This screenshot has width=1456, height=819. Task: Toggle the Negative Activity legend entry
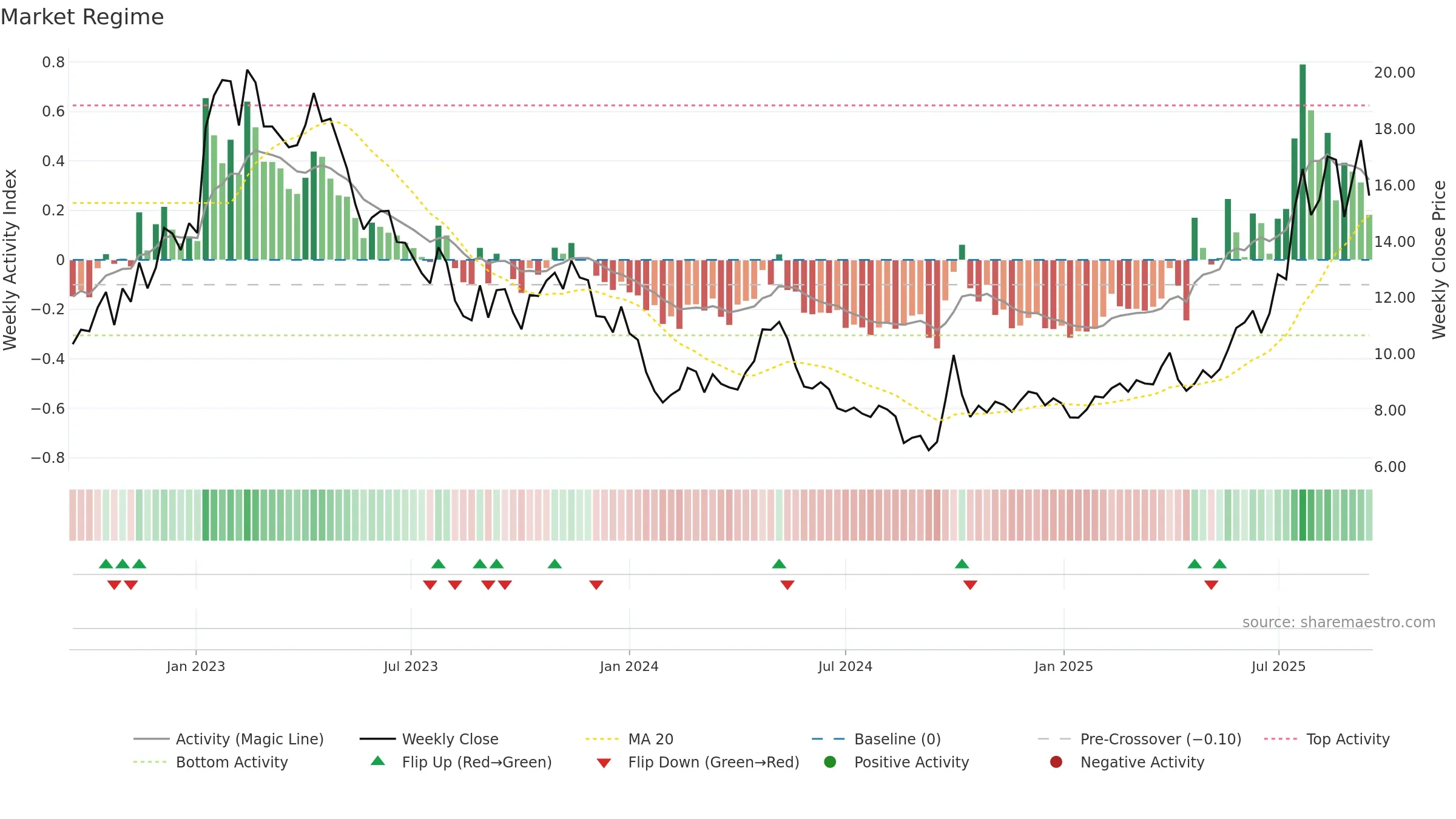[x=1127, y=762]
